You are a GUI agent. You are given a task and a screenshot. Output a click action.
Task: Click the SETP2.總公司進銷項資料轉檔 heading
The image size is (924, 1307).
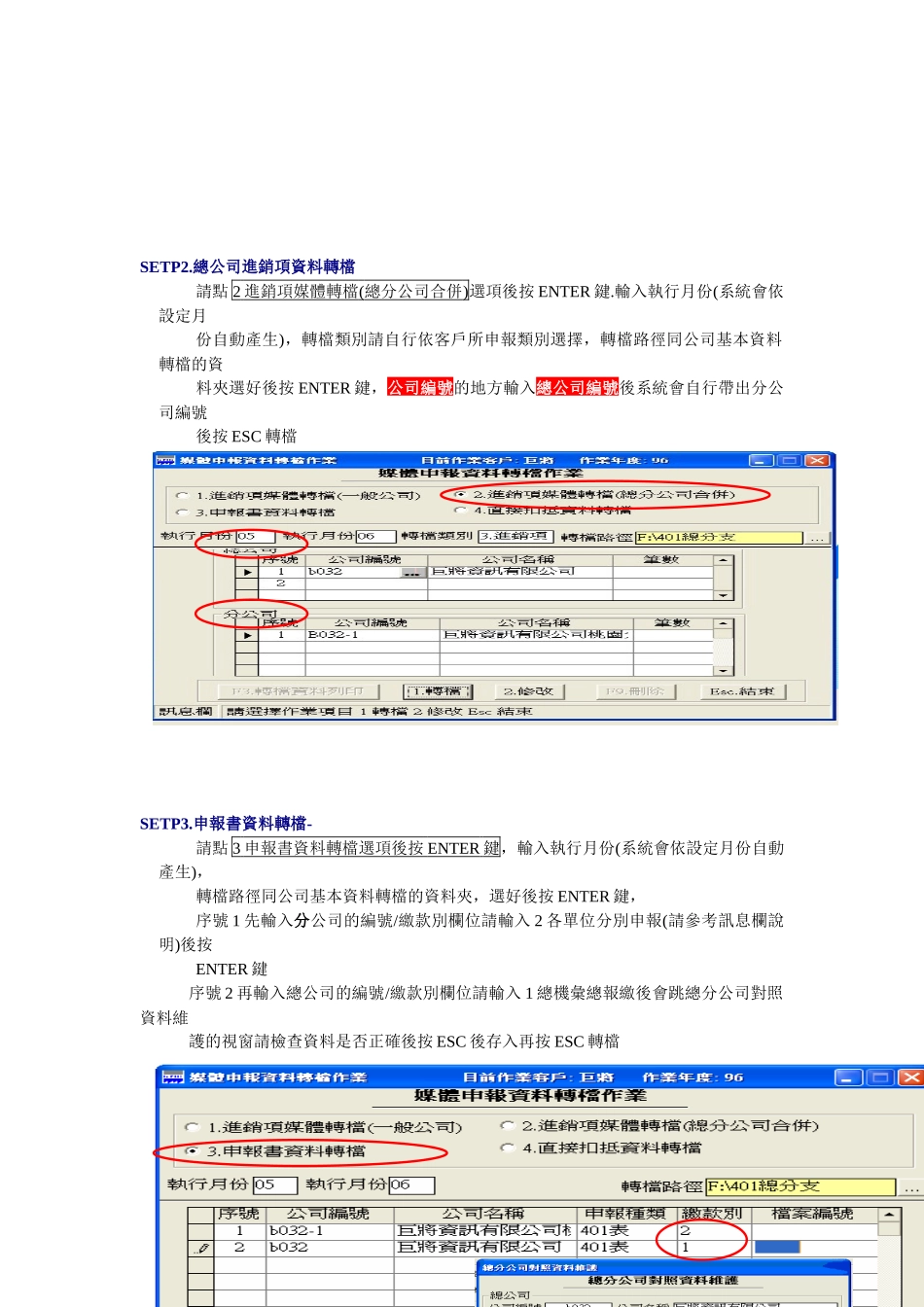(247, 266)
